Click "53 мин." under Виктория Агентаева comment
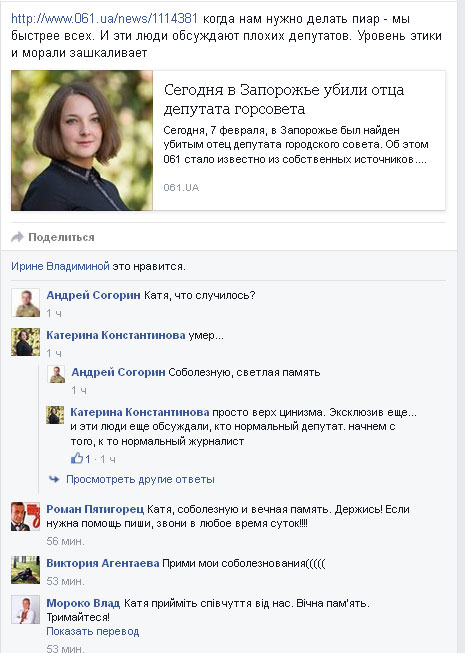 [x=65, y=581]
